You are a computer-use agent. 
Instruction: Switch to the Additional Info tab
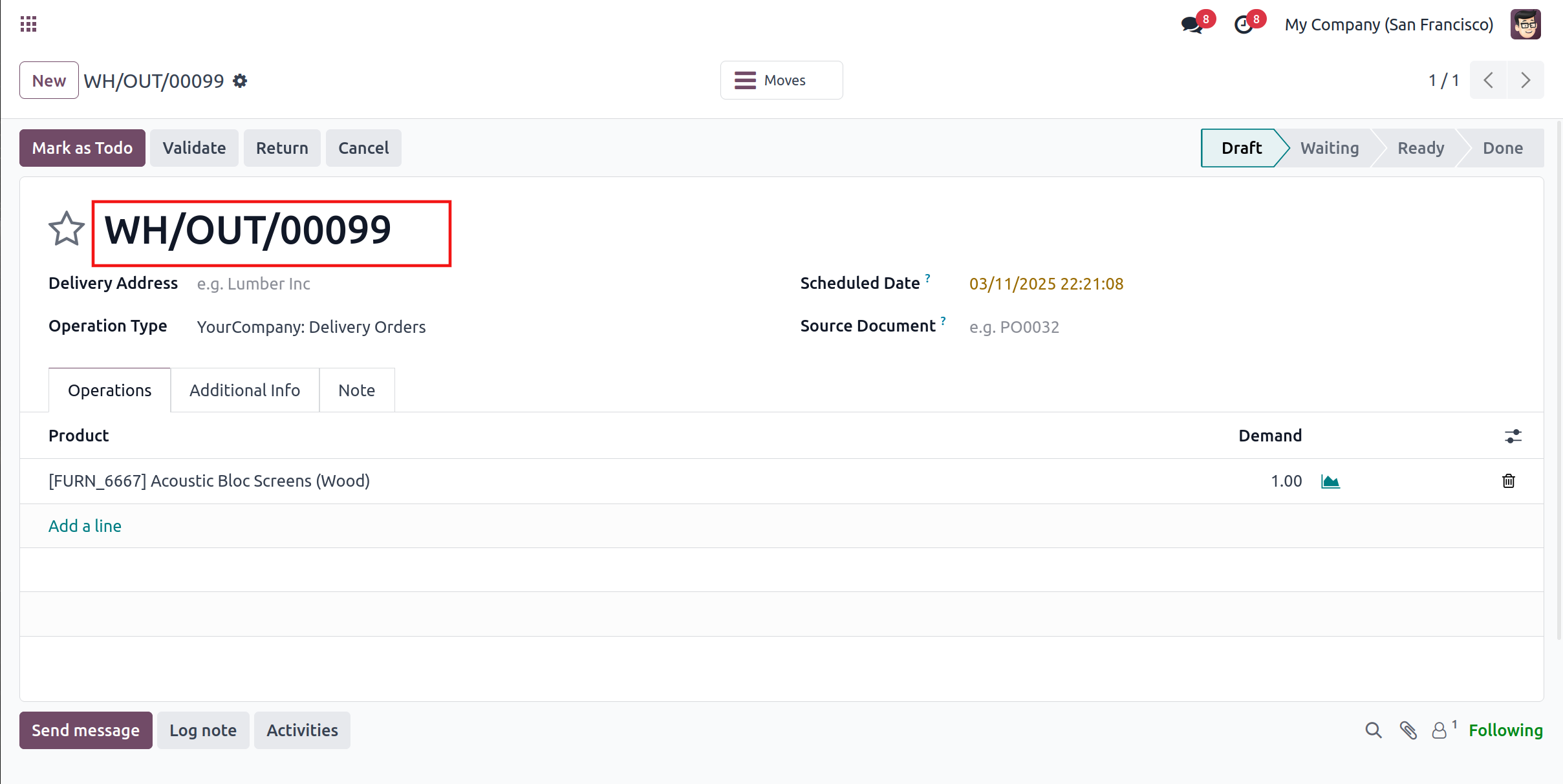click(x=244, y=390)
